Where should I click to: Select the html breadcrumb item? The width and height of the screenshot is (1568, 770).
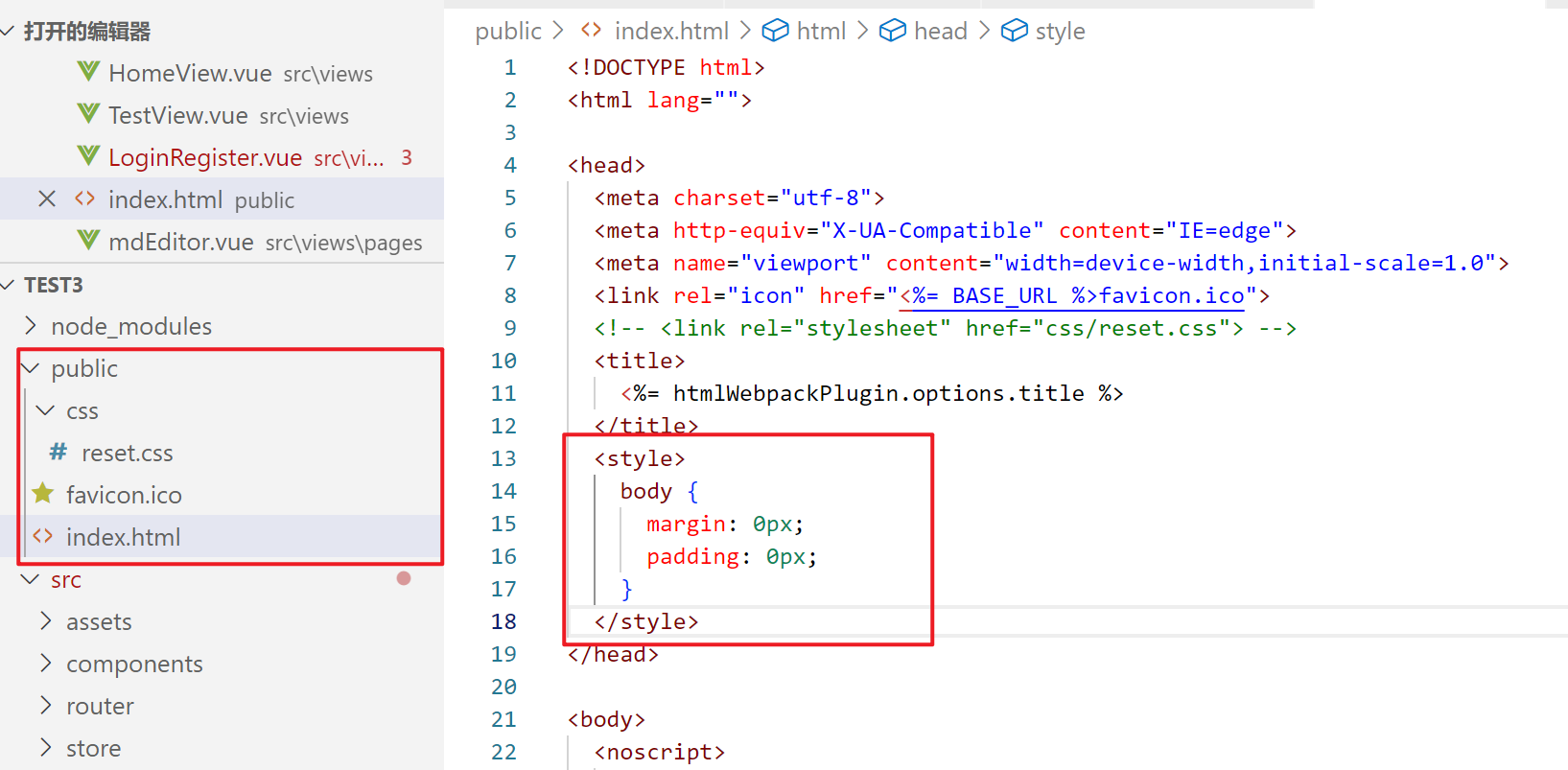[x=820, y=31]
